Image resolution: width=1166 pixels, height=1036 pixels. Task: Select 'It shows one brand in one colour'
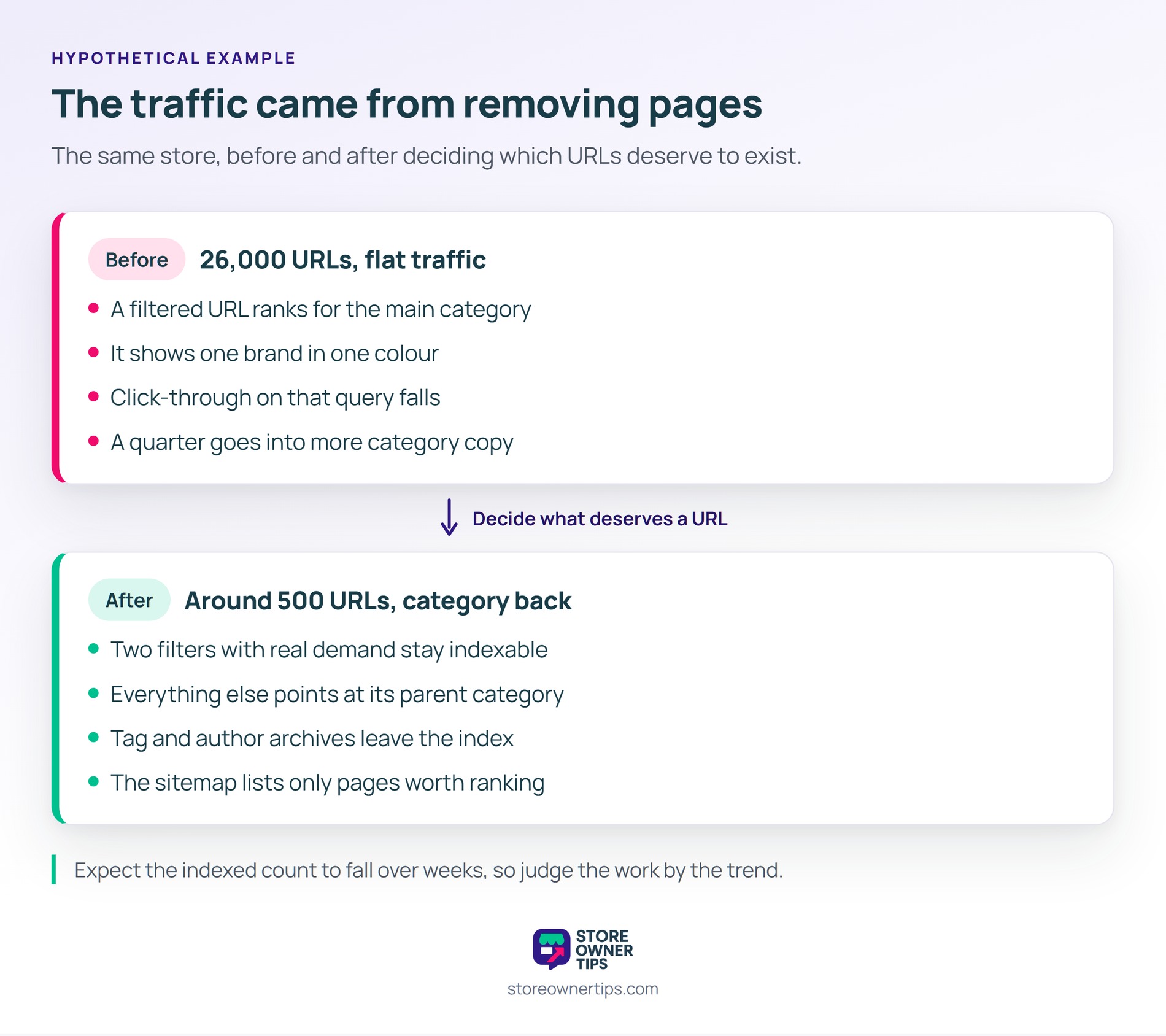click(x=274, y=354)
